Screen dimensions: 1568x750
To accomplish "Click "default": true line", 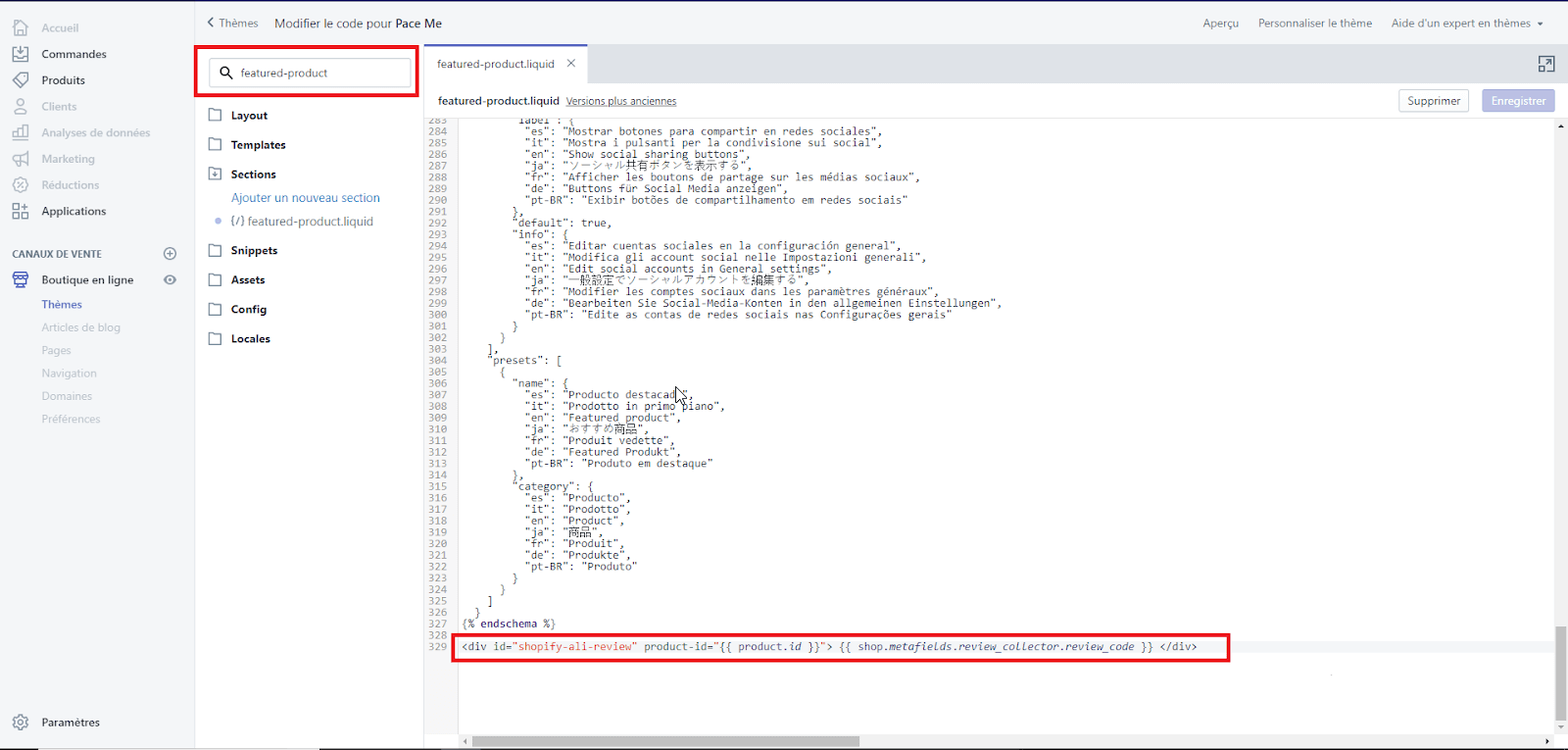I will pos(562,223).
